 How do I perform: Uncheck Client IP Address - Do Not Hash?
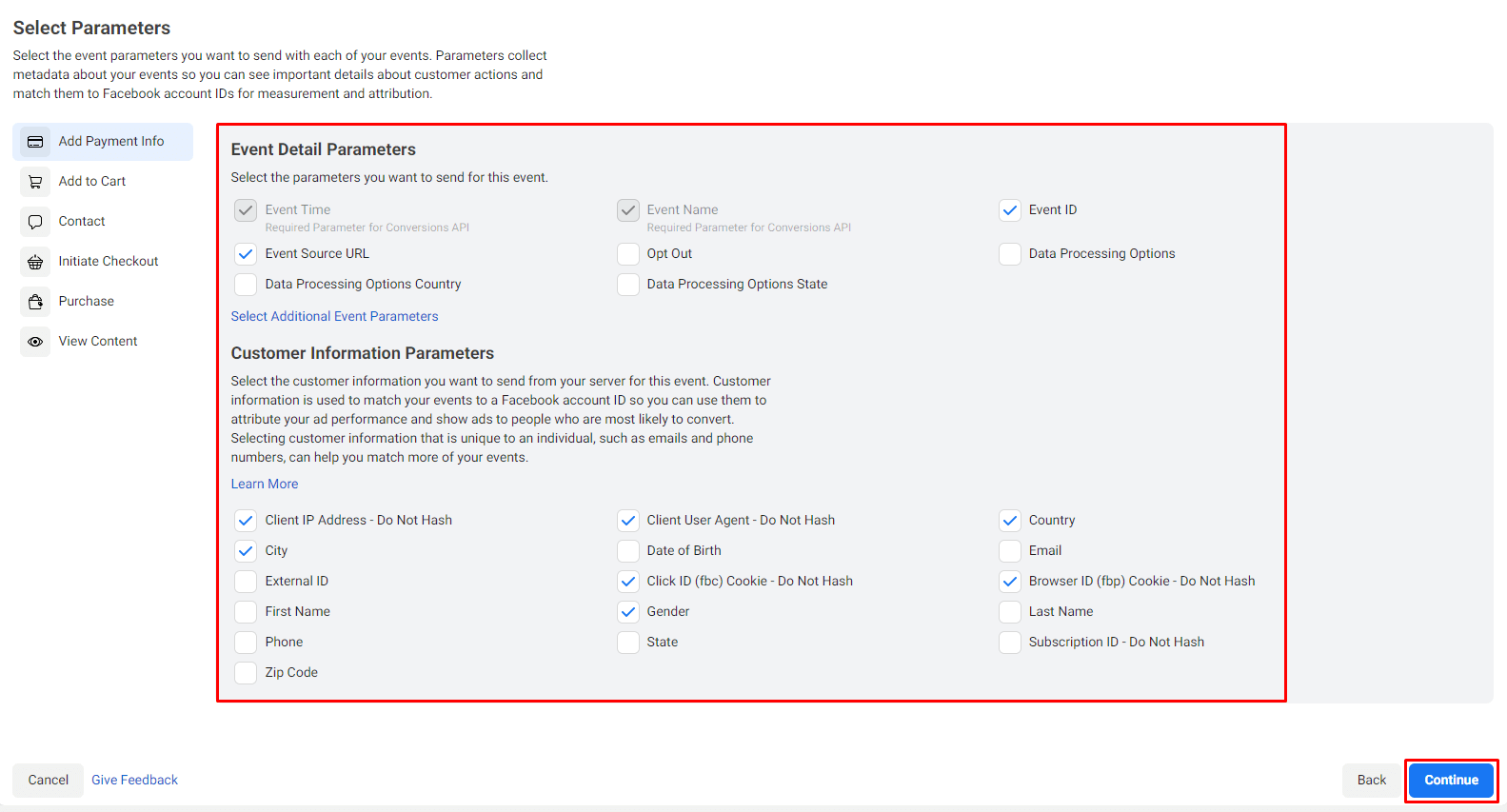pos(246,521)
